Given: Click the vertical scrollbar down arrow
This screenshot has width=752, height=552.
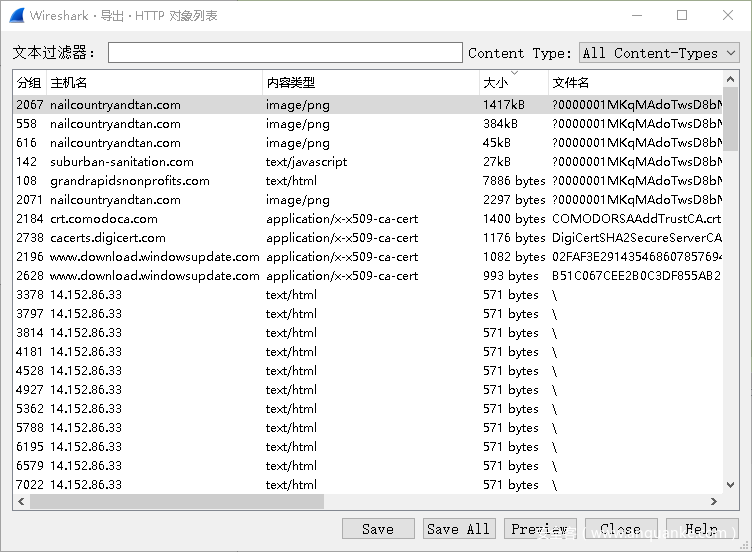Looking at the screenshot, I should click(730, 485).
